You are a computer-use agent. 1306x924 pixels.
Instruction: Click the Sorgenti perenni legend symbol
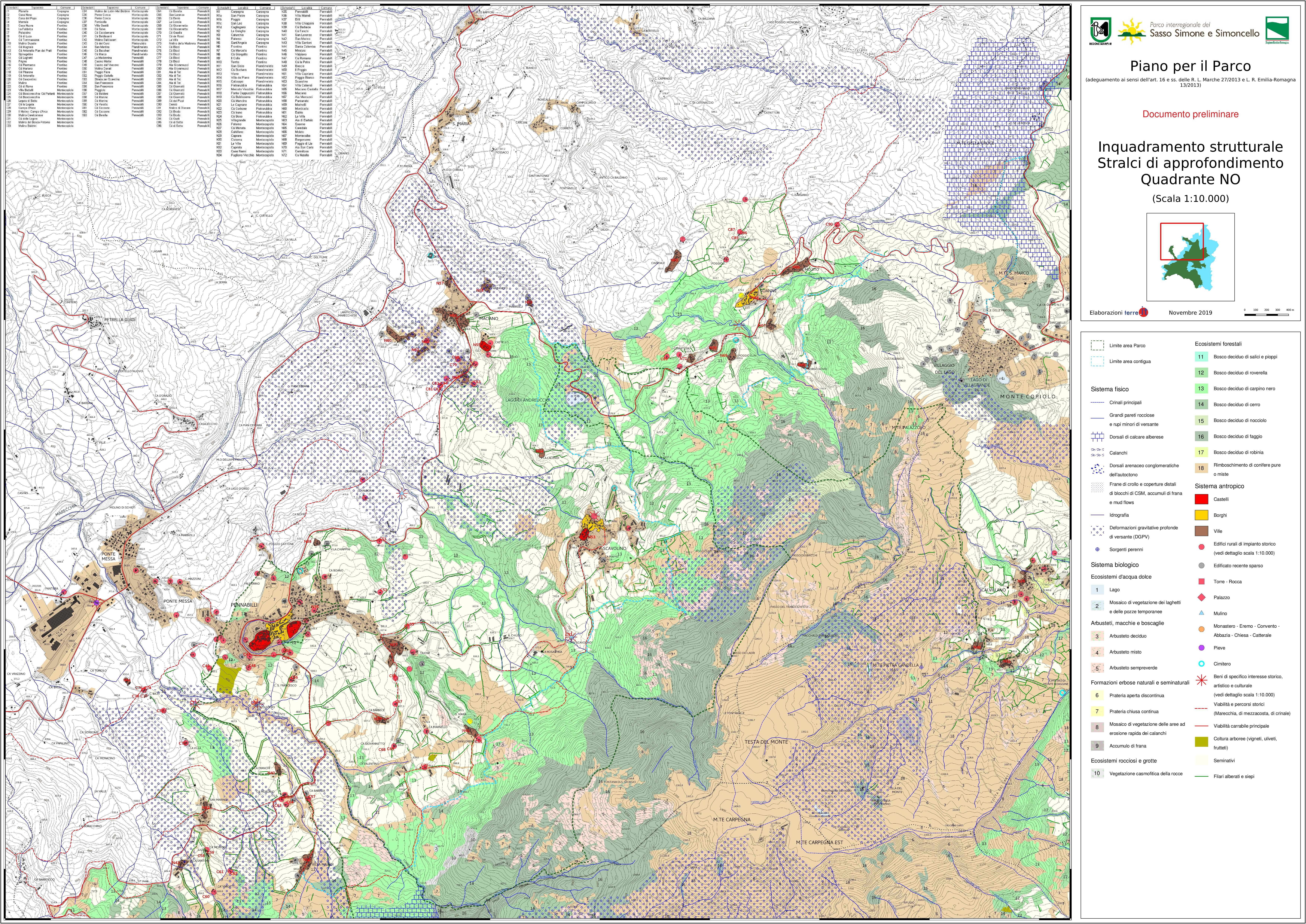tap(1097, 550)
